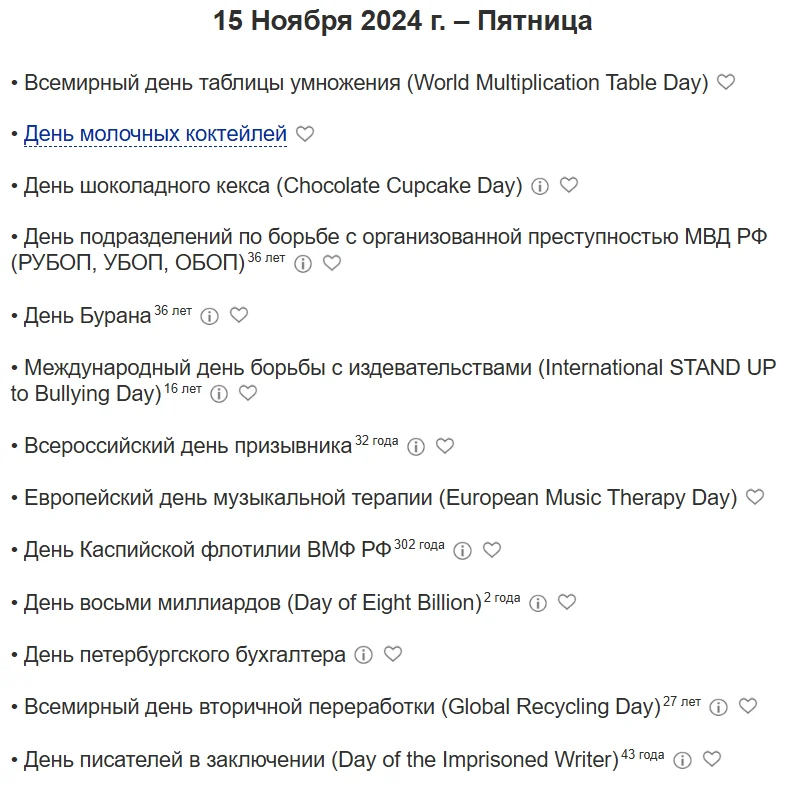The width and height of the screenshot is (785, 789).
Task: Like Всероссийский день призывника with heart
Action: 445,446
